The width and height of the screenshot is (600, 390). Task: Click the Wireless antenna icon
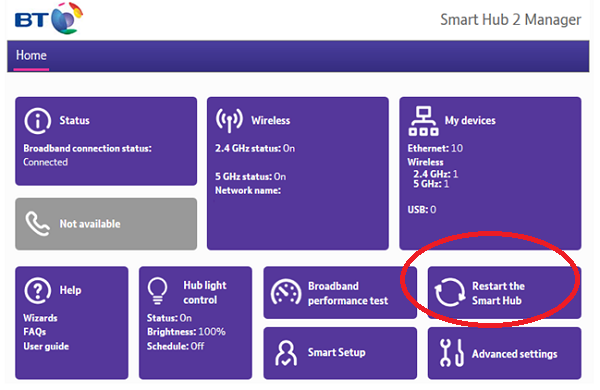229,120
